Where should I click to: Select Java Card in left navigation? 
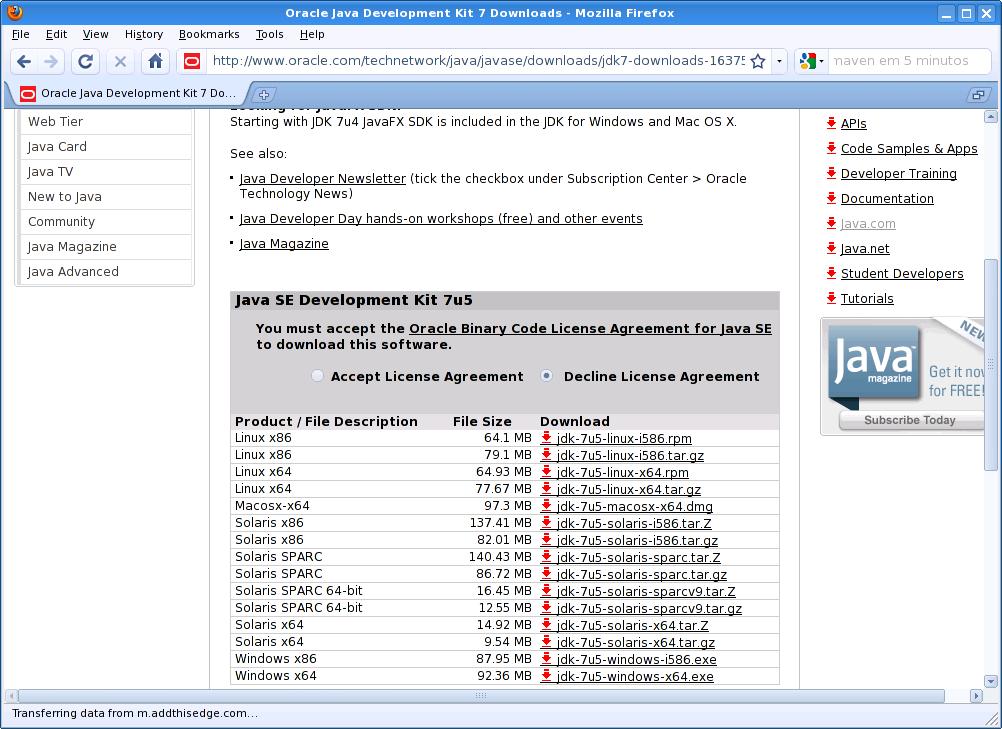pos(106,146)
